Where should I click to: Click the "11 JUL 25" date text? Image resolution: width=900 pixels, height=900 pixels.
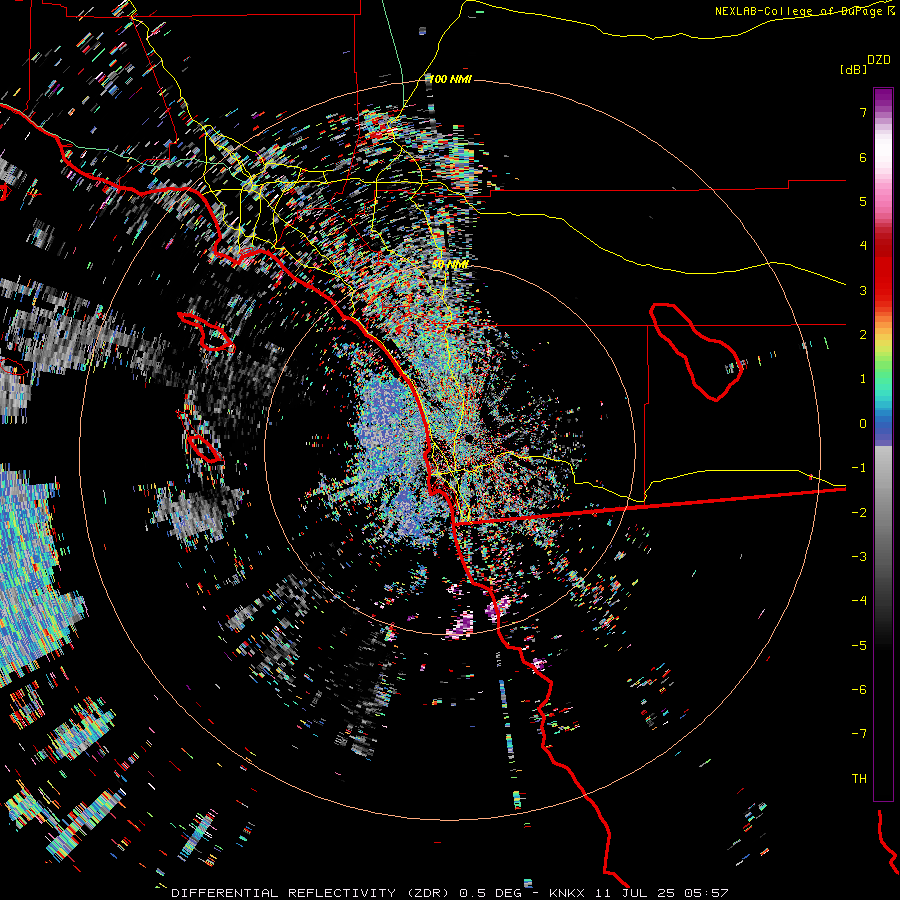pos(635,893)
